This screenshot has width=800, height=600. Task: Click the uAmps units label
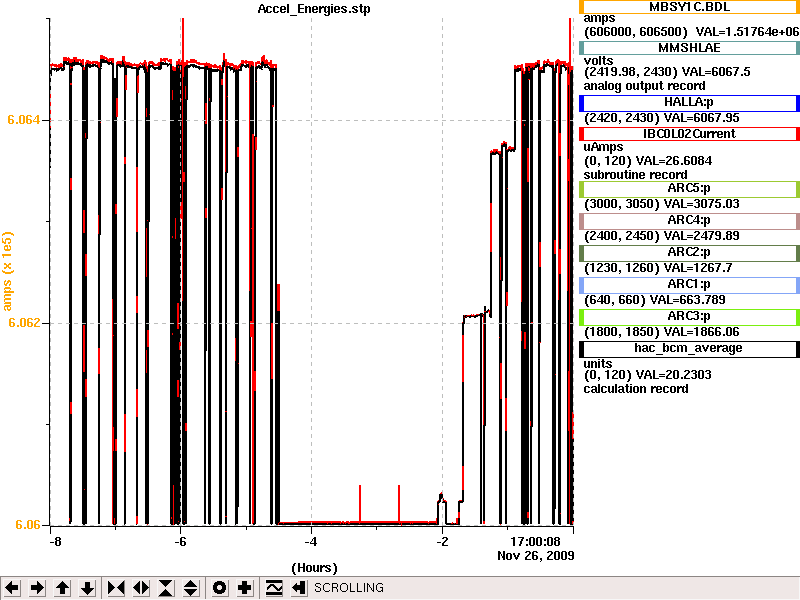point(603,147)
